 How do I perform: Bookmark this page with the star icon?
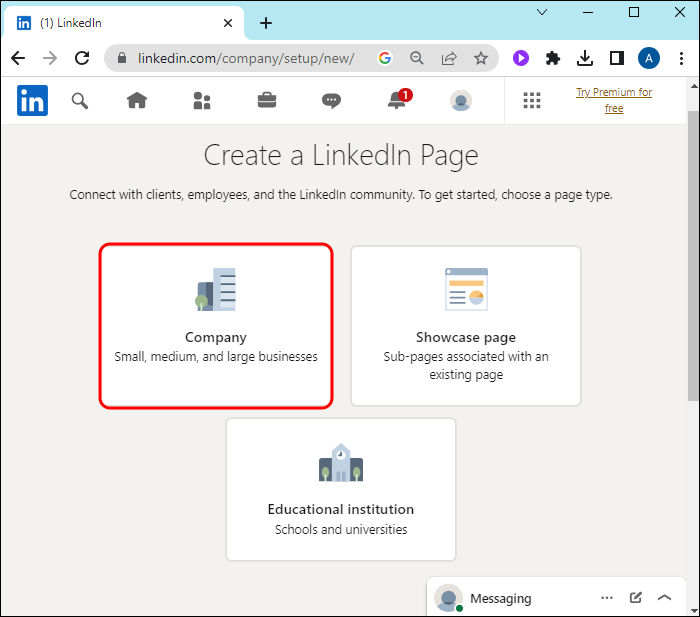(481, 58)
